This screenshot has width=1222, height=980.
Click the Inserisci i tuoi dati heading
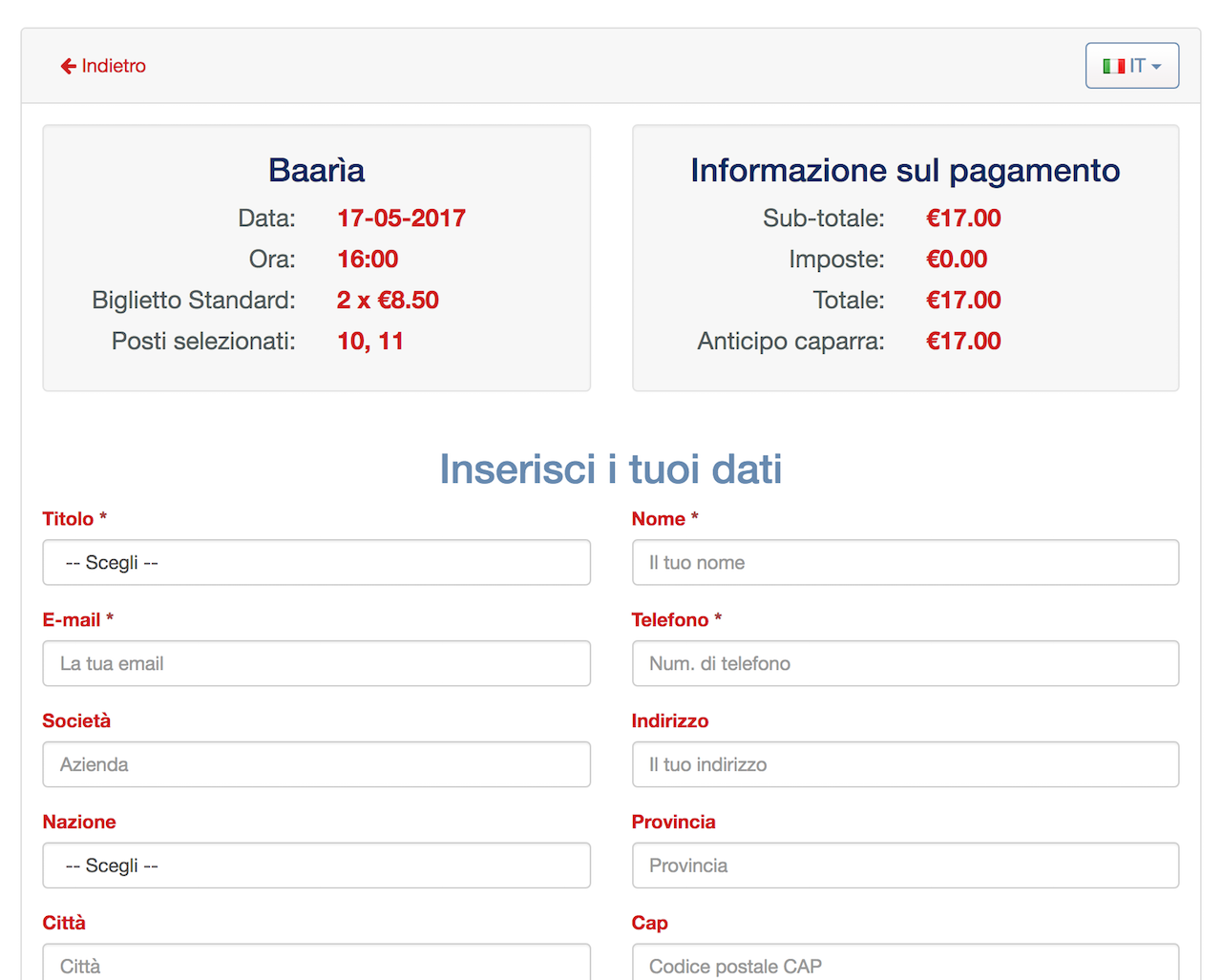click(x=610, y=469)
